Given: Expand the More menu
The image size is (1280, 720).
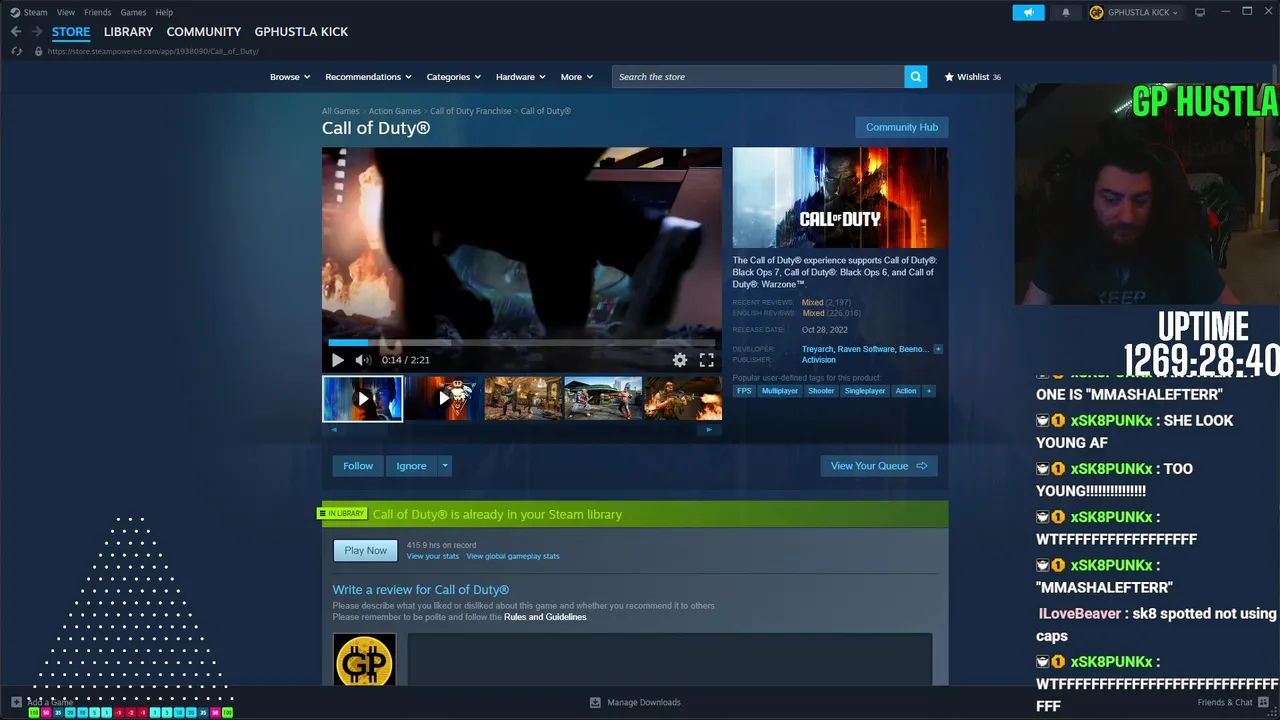Looking at the screenshot, I should (576, 77).
